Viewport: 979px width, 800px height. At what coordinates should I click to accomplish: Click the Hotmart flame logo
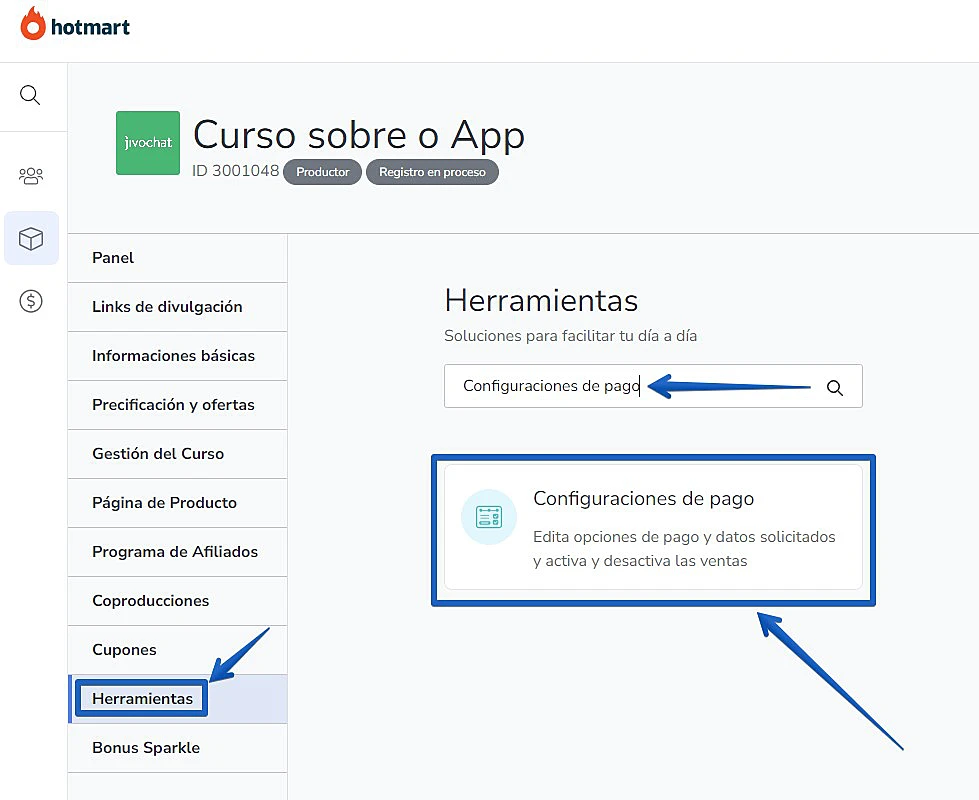[33, 24]
